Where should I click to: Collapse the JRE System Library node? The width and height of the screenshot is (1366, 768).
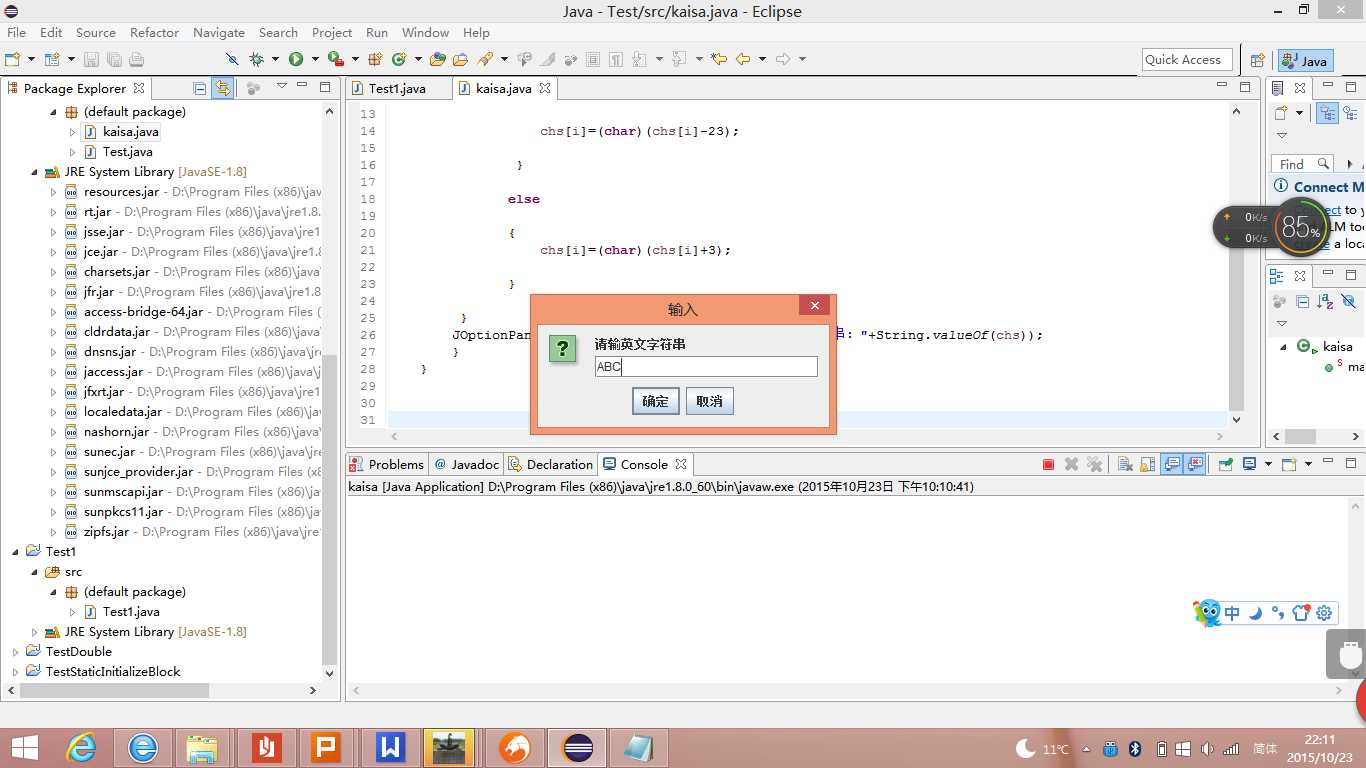[x=35, y=172]
